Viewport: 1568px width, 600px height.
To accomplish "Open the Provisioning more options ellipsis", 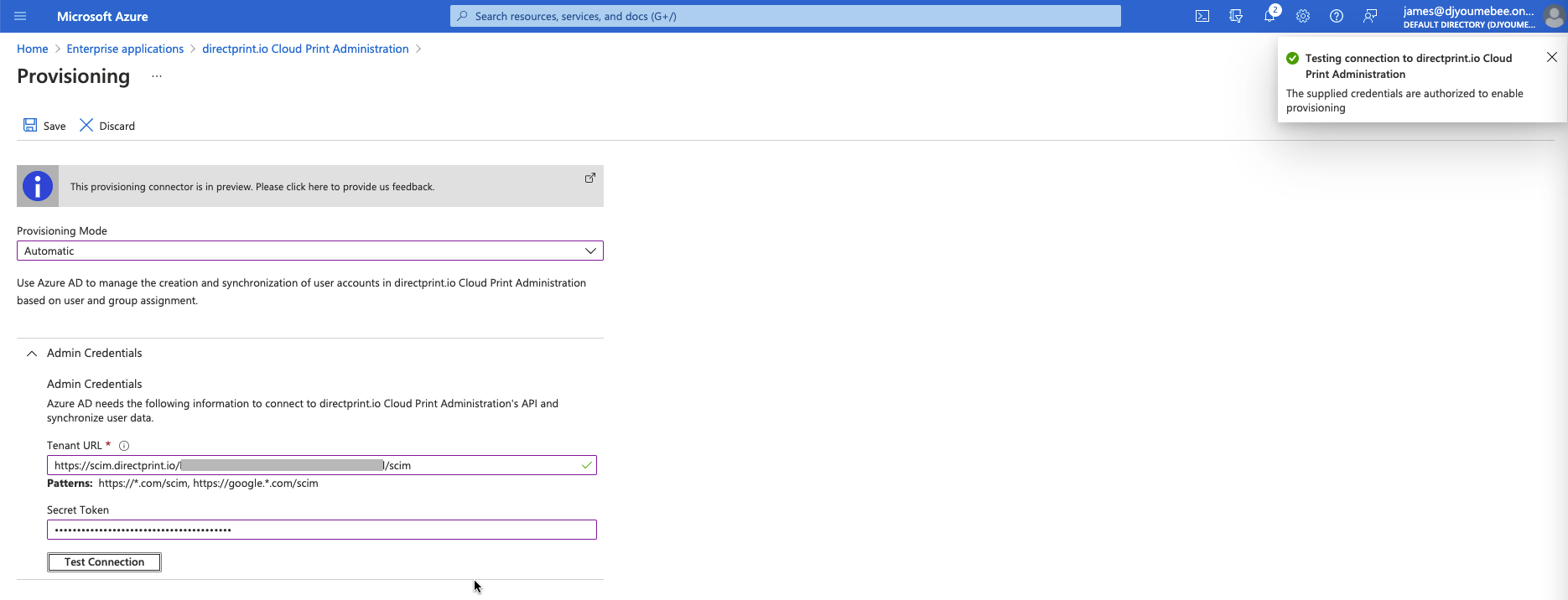I will point(157,76).
